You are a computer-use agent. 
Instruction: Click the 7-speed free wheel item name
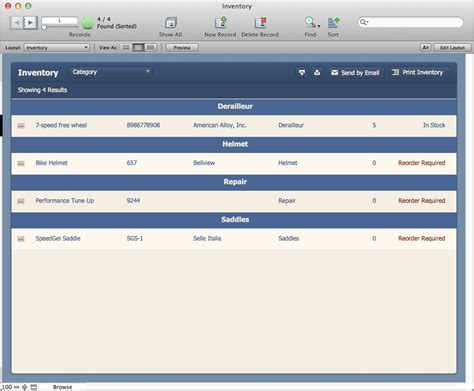tap(61, 125)
